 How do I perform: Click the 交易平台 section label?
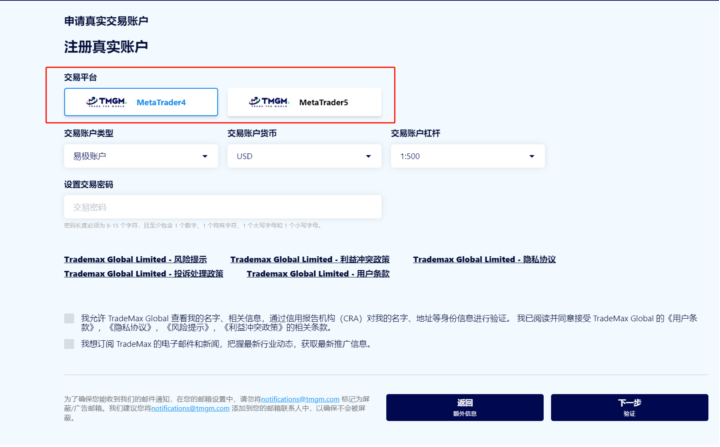(81, 77)
